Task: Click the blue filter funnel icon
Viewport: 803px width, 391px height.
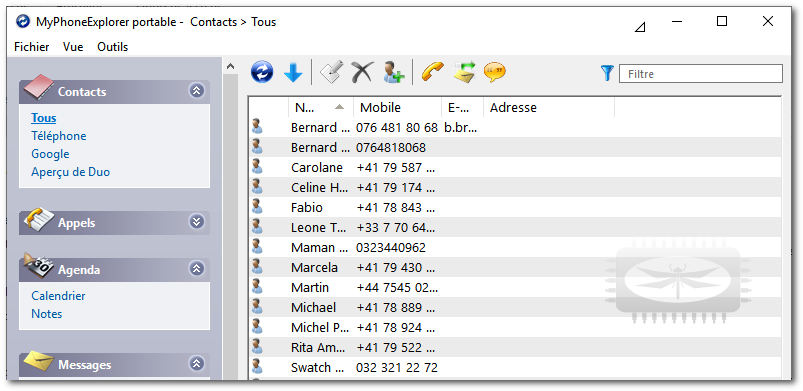Action: (607, 73)
